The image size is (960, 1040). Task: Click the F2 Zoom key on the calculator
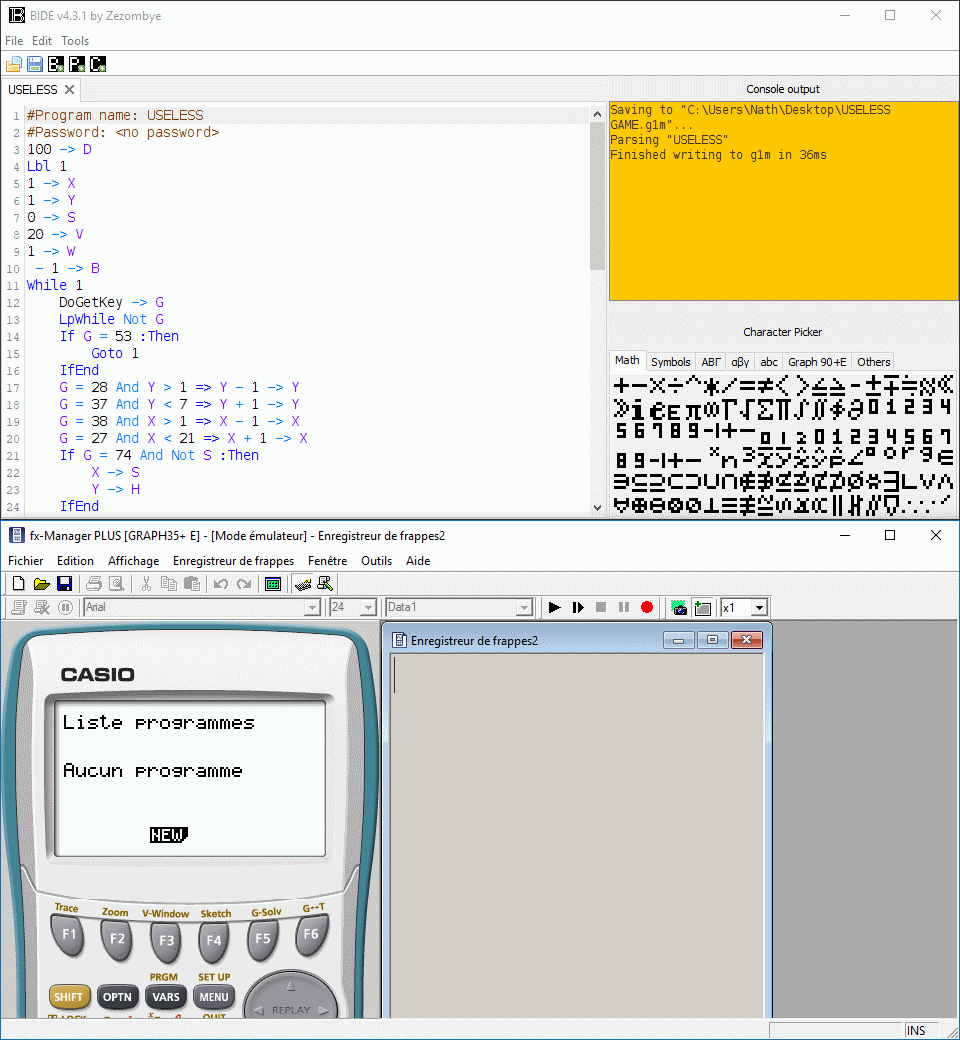[x=117, y=939]
